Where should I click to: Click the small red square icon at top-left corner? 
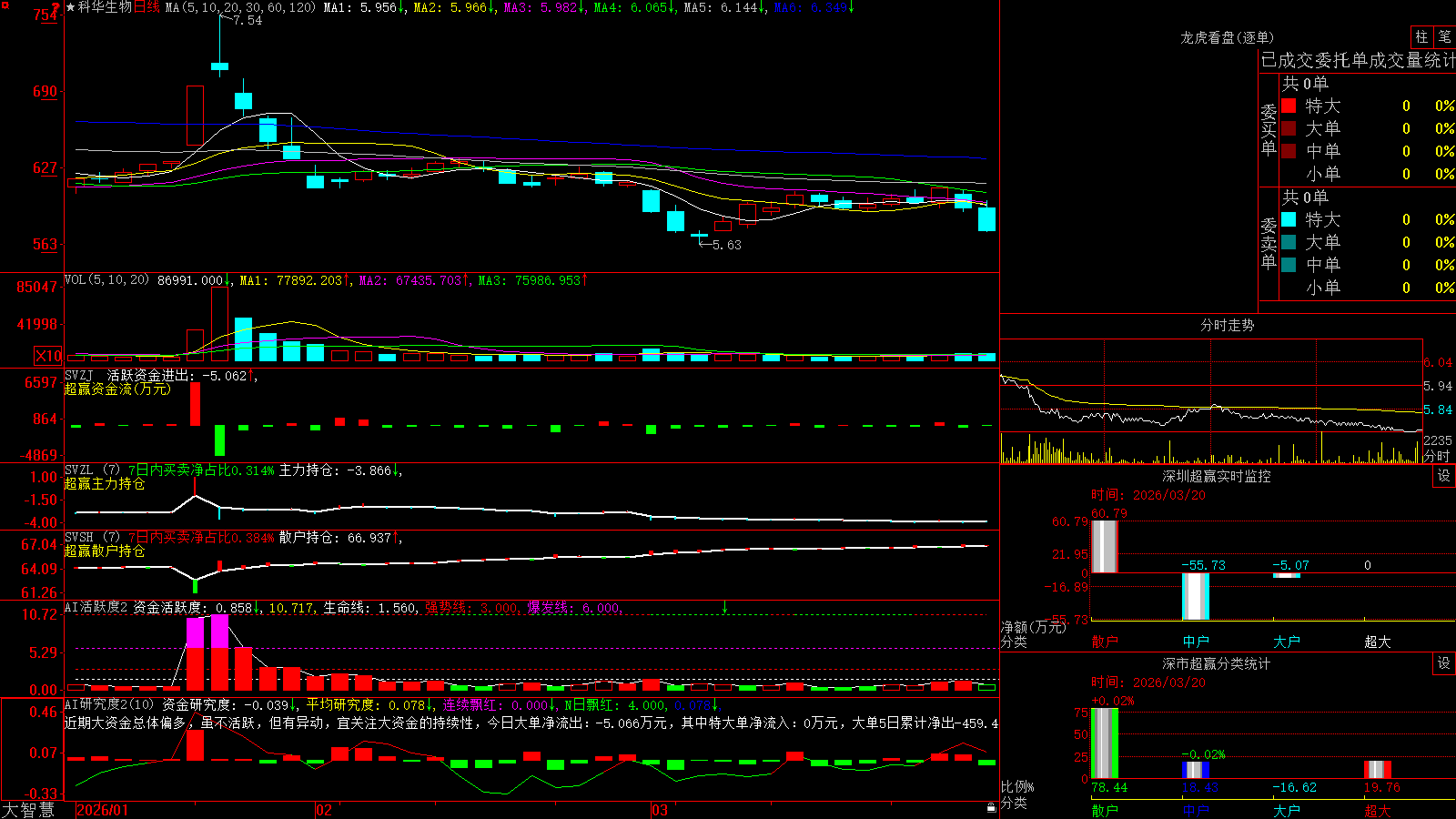pyautogui.click(x=5, y=5)
